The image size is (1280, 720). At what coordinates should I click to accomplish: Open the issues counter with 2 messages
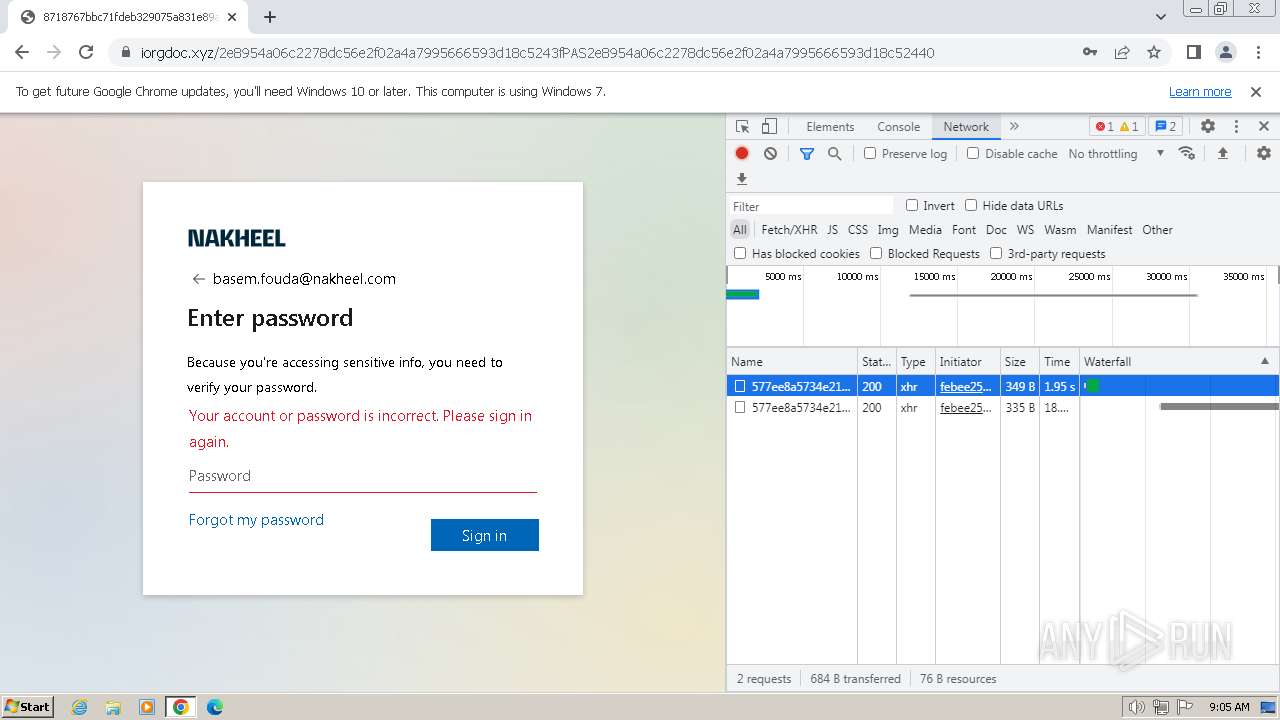(x=1165, y=127)
